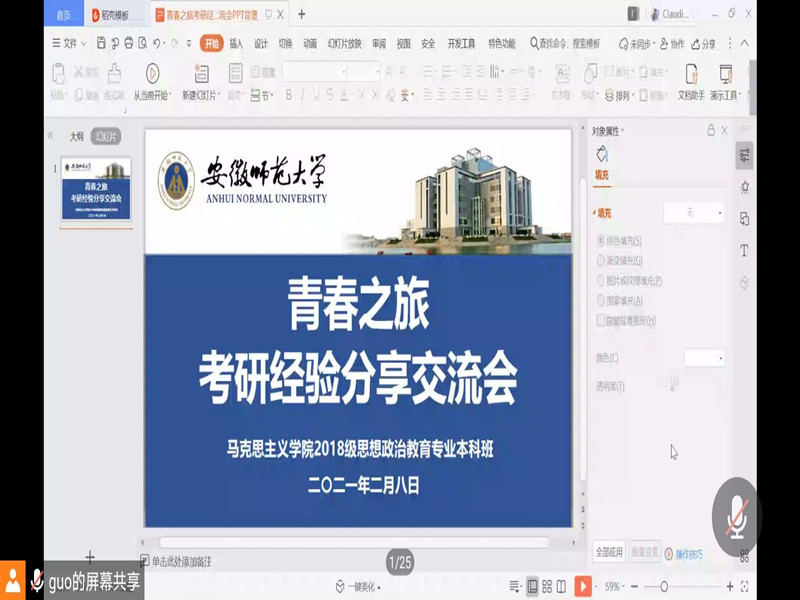Viewport: 800px width, 600px height.
Task: Click the 文档助手 document assistant icon
Action: [691, 73]
